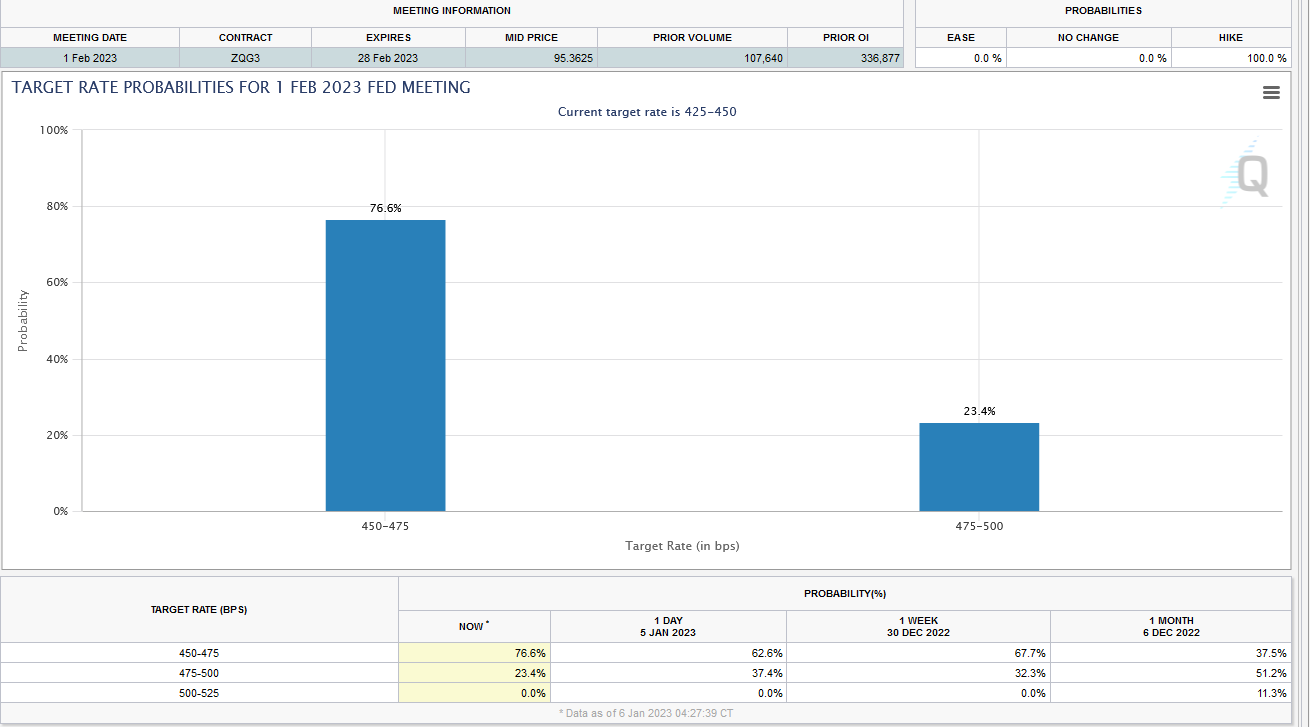
Task: Click the 450-475 bar in chart
Action: 385,365
